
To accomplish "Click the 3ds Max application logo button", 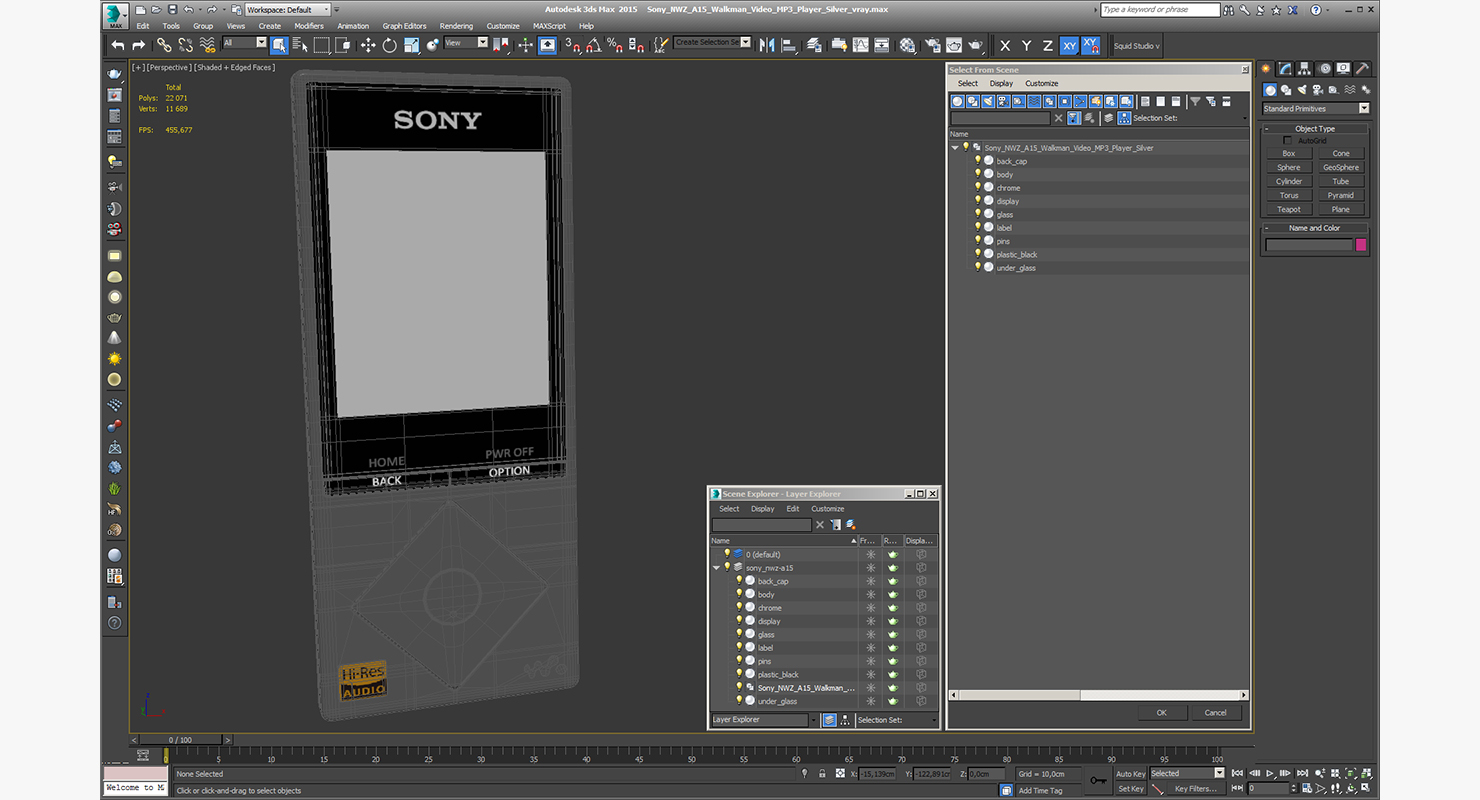I will [x=116, y=14].
